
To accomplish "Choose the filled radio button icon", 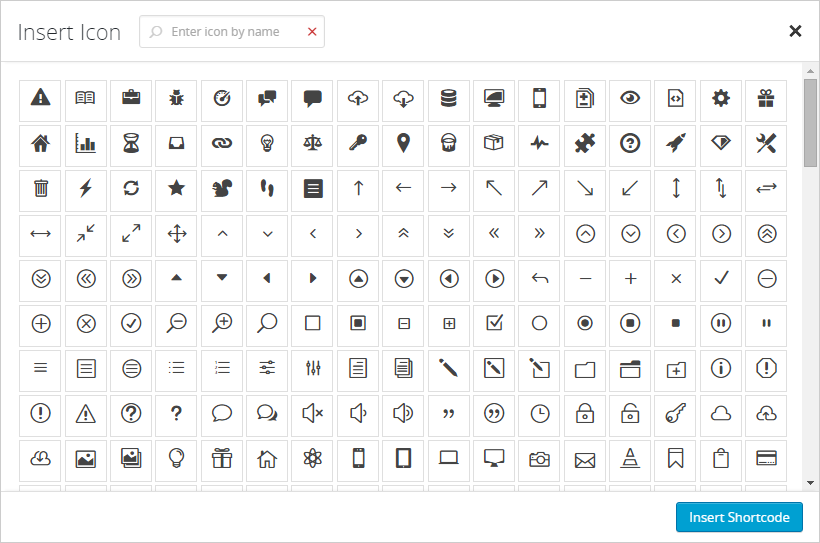I will tap(585, 323).
